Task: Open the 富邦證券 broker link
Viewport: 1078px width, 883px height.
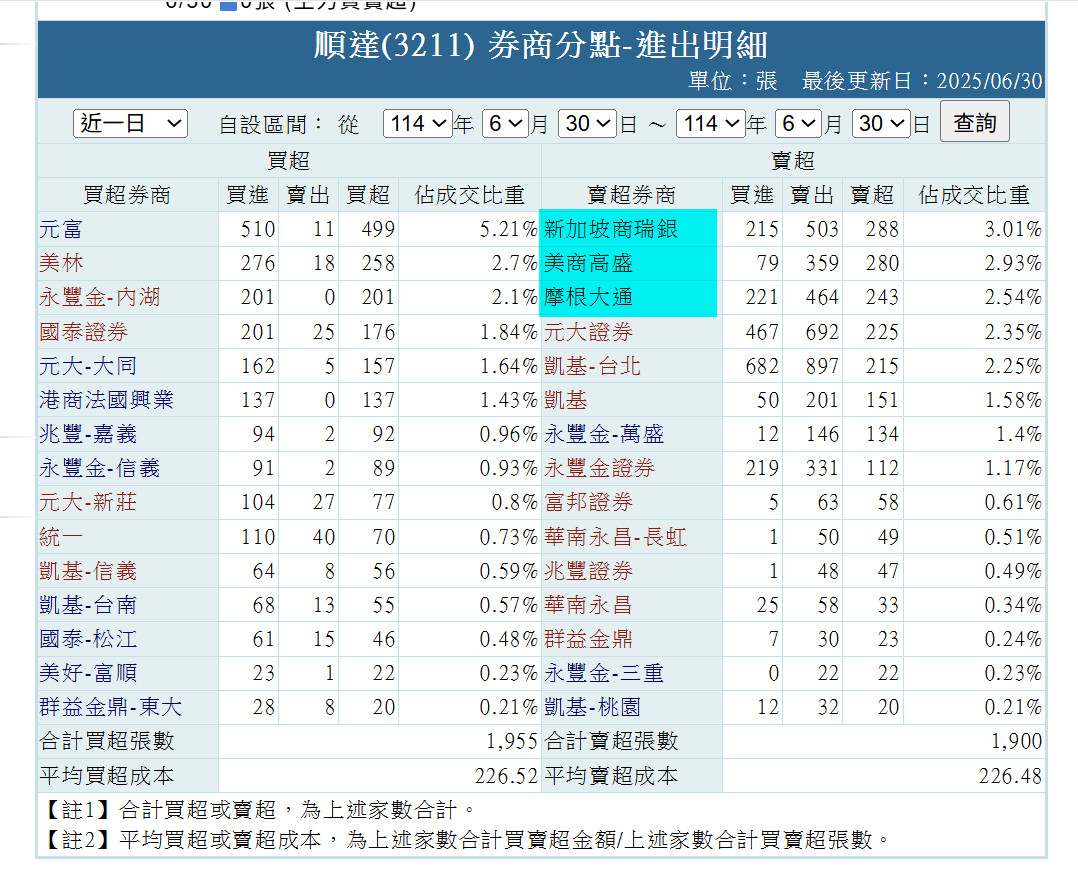Action: [x=588, y=502]
